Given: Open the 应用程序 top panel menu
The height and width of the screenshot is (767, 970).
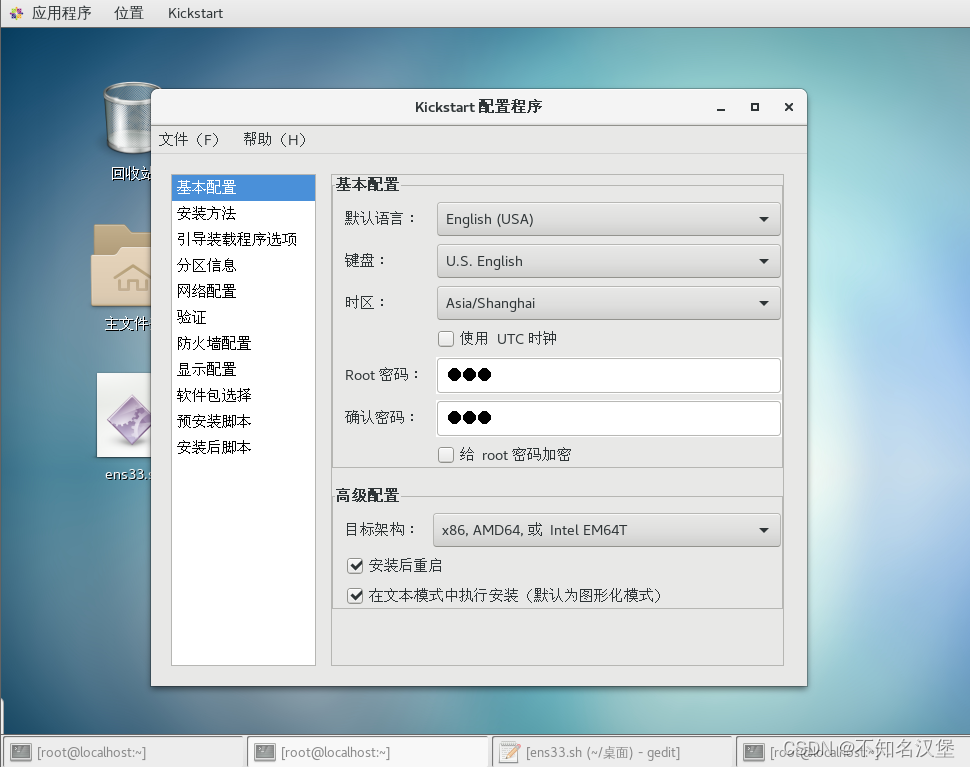Looking at the screenshot, I should (61, 13).
